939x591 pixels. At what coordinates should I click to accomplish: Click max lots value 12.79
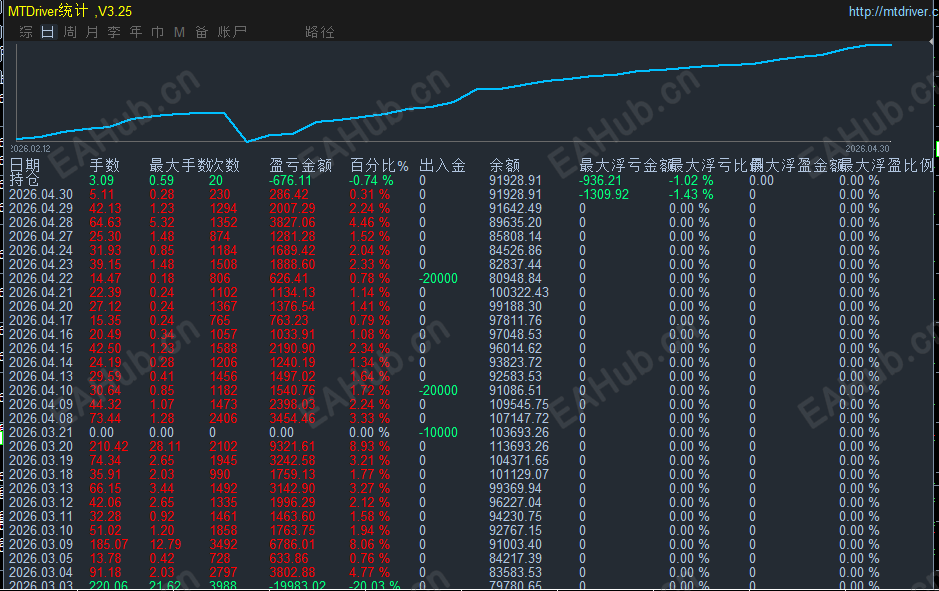coord(165,544)
